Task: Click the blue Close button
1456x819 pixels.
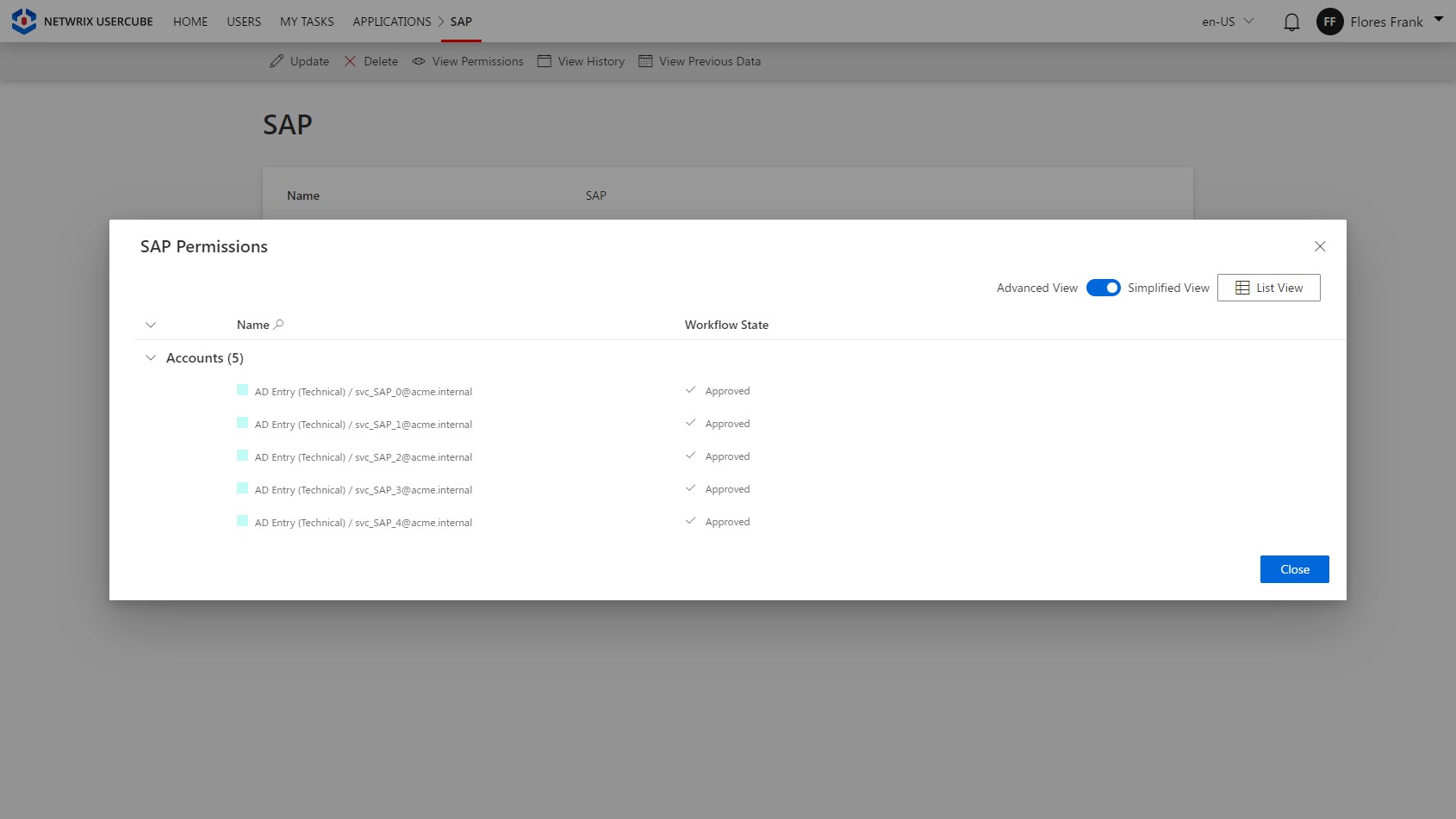Action: pos(1294,568)
